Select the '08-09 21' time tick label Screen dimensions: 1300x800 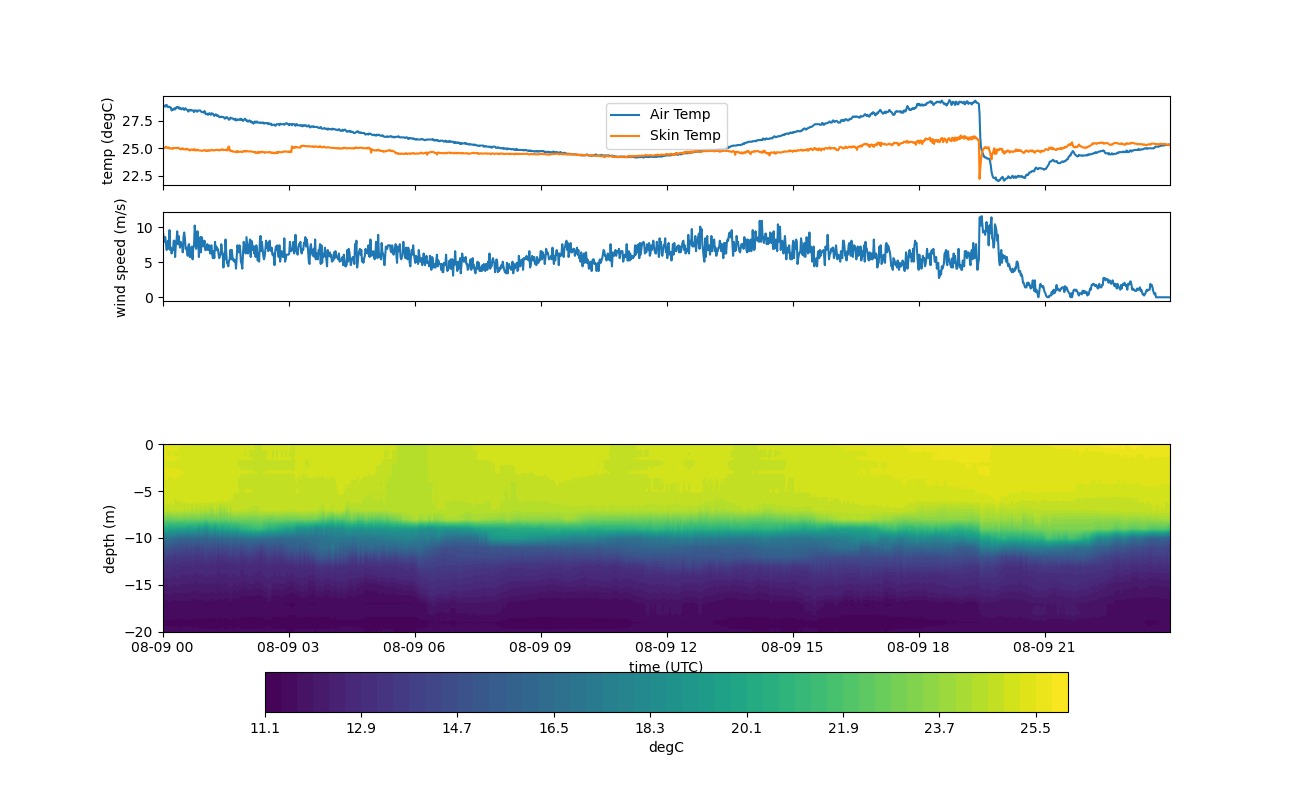pyautogui.click(x=1045, y=647)
